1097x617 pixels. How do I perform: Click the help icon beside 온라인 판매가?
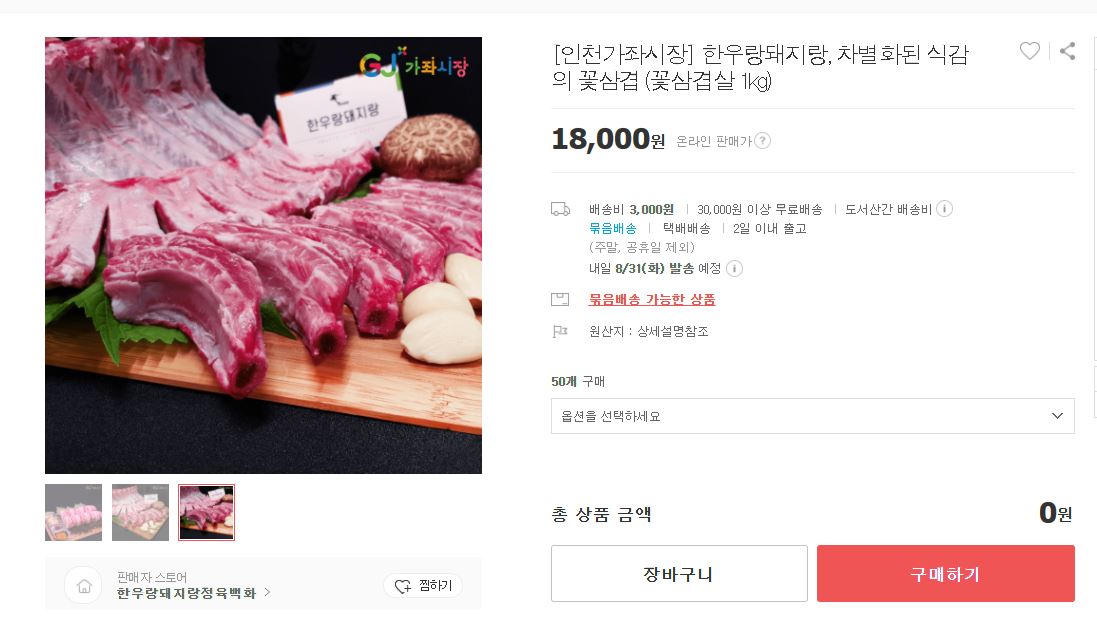coord(763,141)
